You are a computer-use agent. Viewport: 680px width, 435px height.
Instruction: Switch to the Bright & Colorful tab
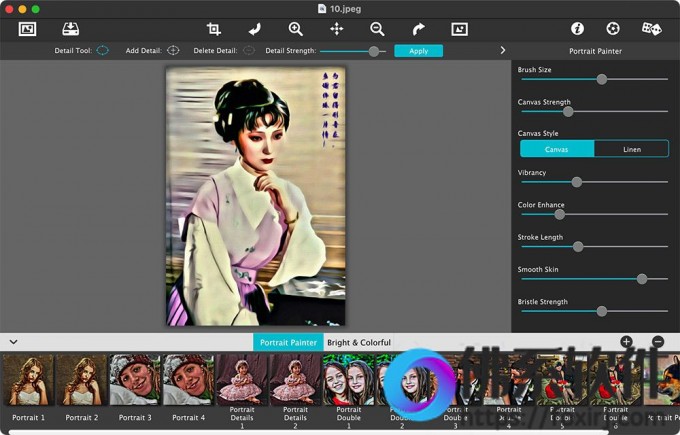[359, 343]
